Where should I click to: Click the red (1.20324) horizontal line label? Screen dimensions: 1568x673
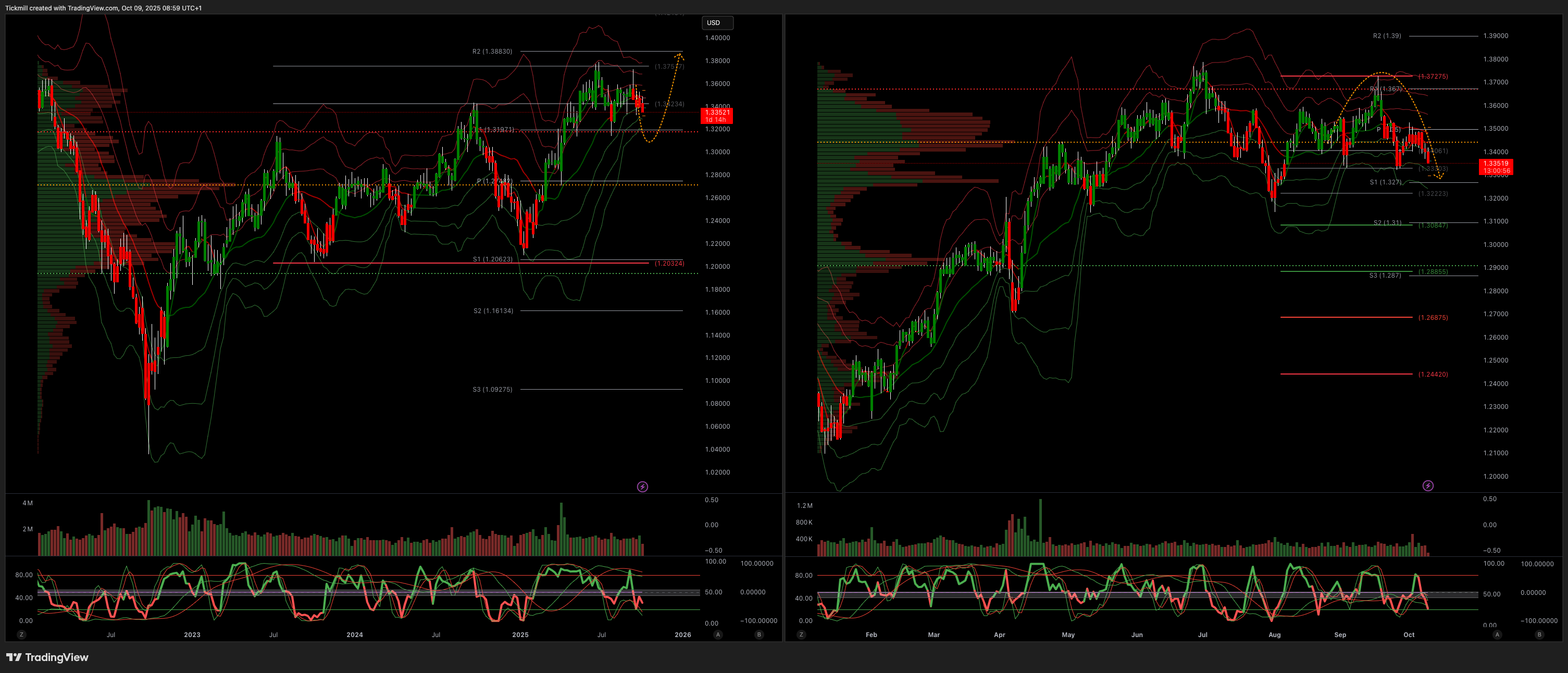click(x=669, y=264)
